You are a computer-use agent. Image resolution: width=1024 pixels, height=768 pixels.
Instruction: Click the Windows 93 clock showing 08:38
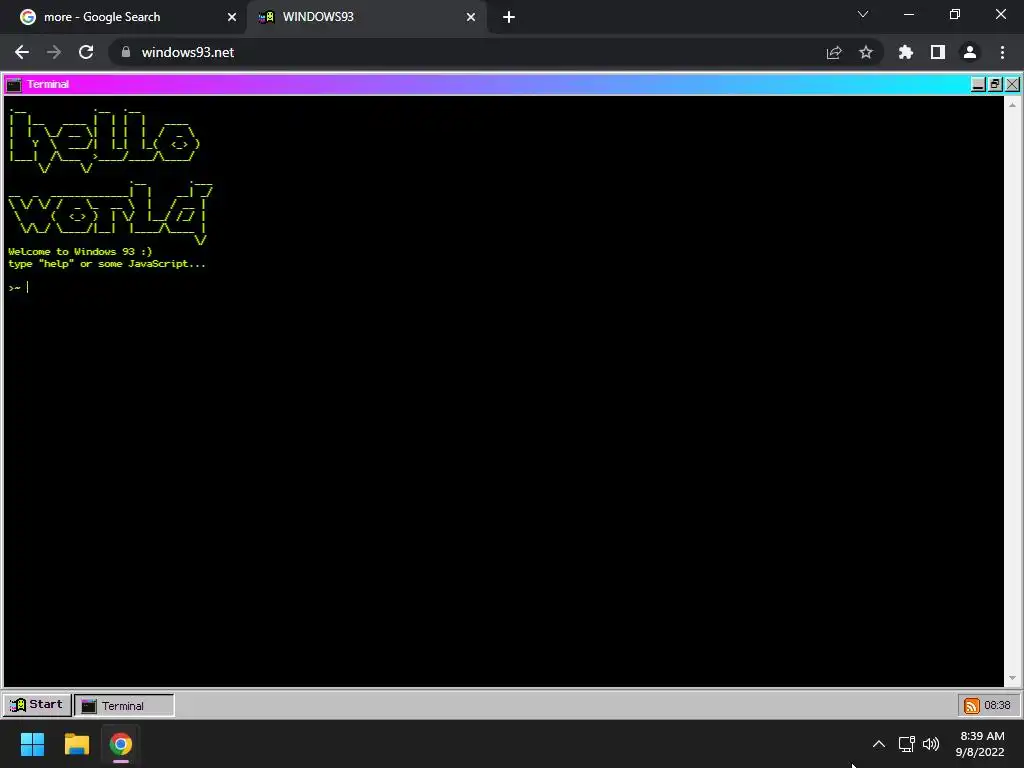tap(997, 705)
